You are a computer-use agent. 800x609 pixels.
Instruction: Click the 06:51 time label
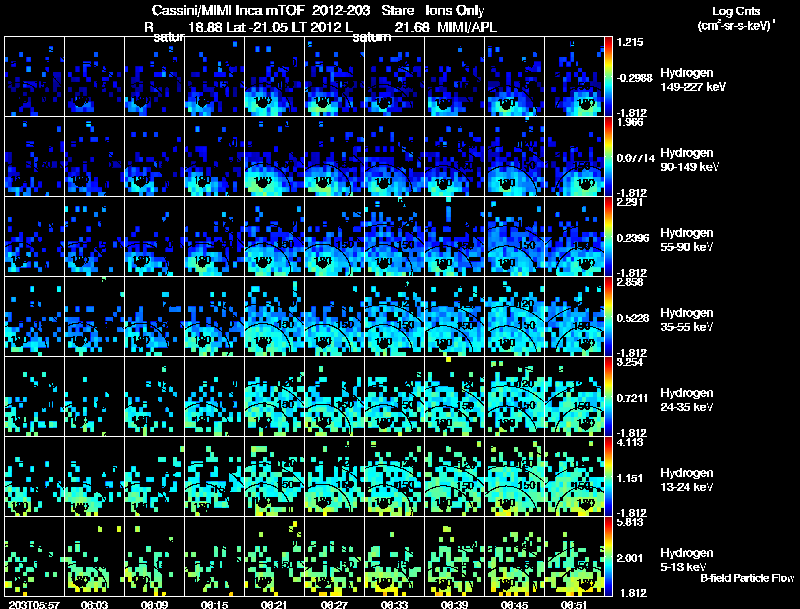coord(574,604)
